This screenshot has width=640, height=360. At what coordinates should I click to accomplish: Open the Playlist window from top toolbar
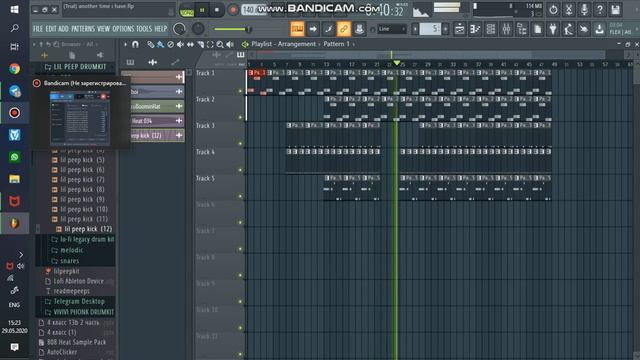pos(460,29)
